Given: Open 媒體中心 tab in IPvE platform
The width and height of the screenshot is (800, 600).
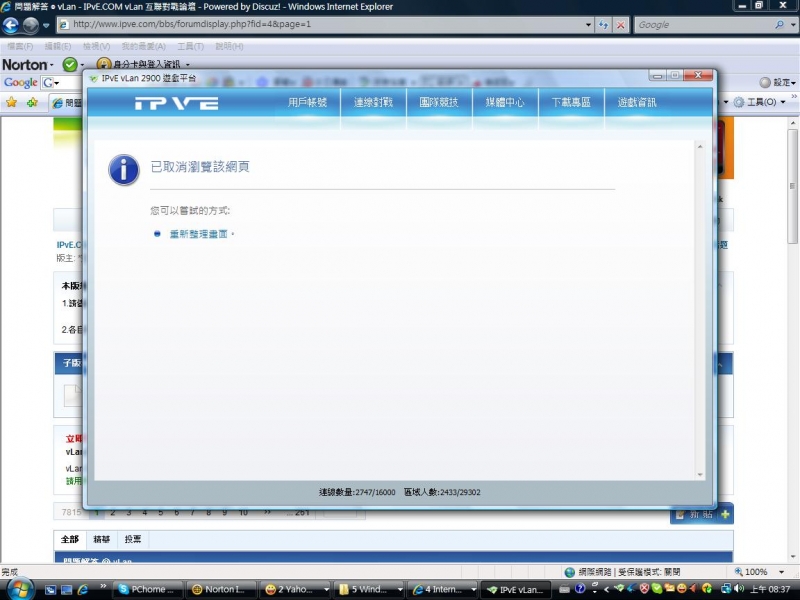Looking at the screenshot, I should click(505, 102).
